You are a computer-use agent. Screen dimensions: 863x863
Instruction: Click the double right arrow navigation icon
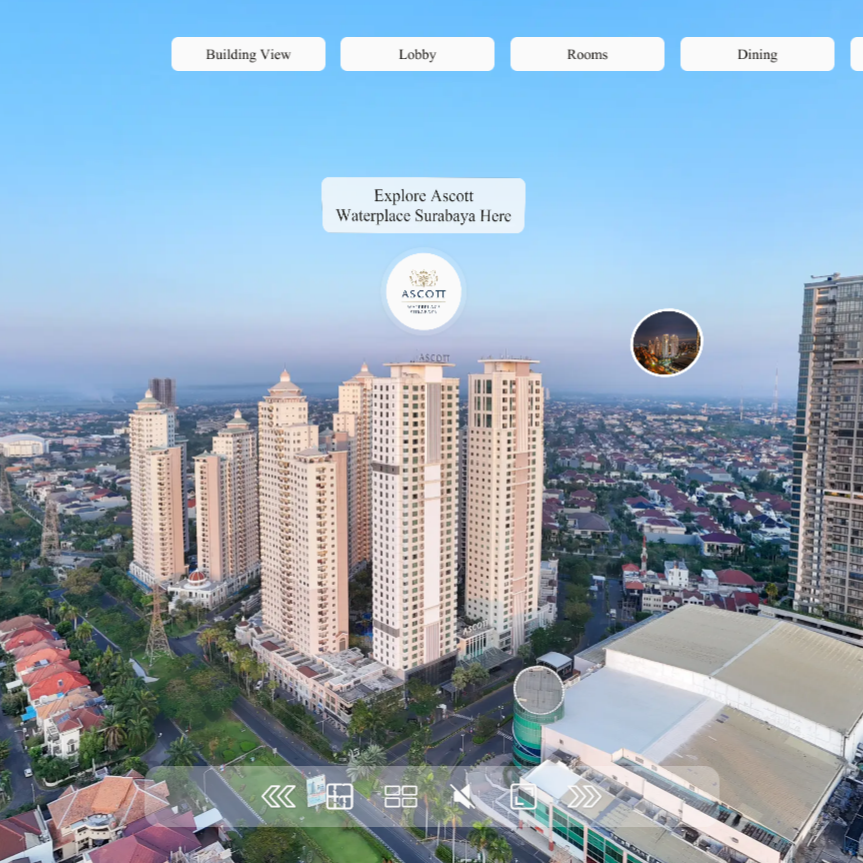tap(585, 796)
